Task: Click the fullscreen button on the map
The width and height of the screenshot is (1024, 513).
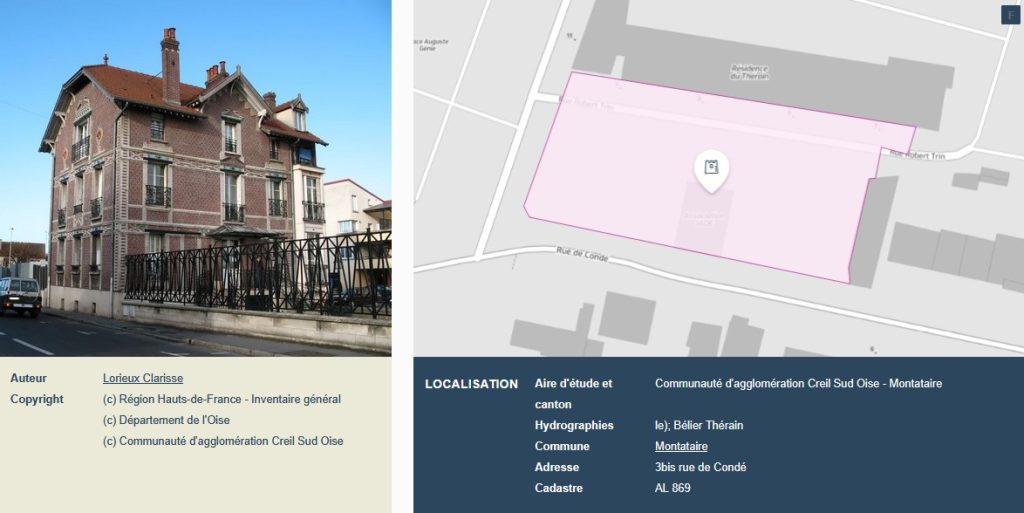Action: [1009, 14]
